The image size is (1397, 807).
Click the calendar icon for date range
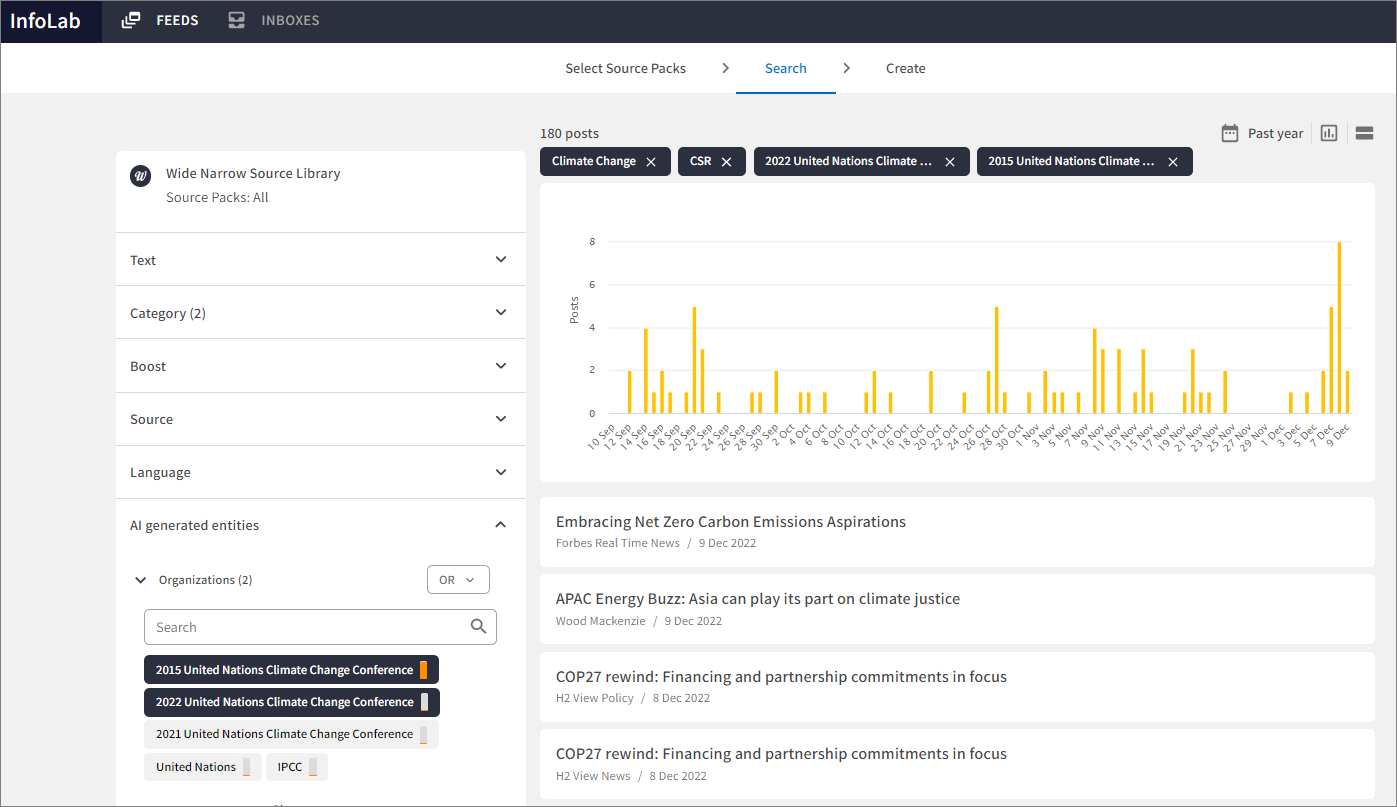coord(1230,133)
